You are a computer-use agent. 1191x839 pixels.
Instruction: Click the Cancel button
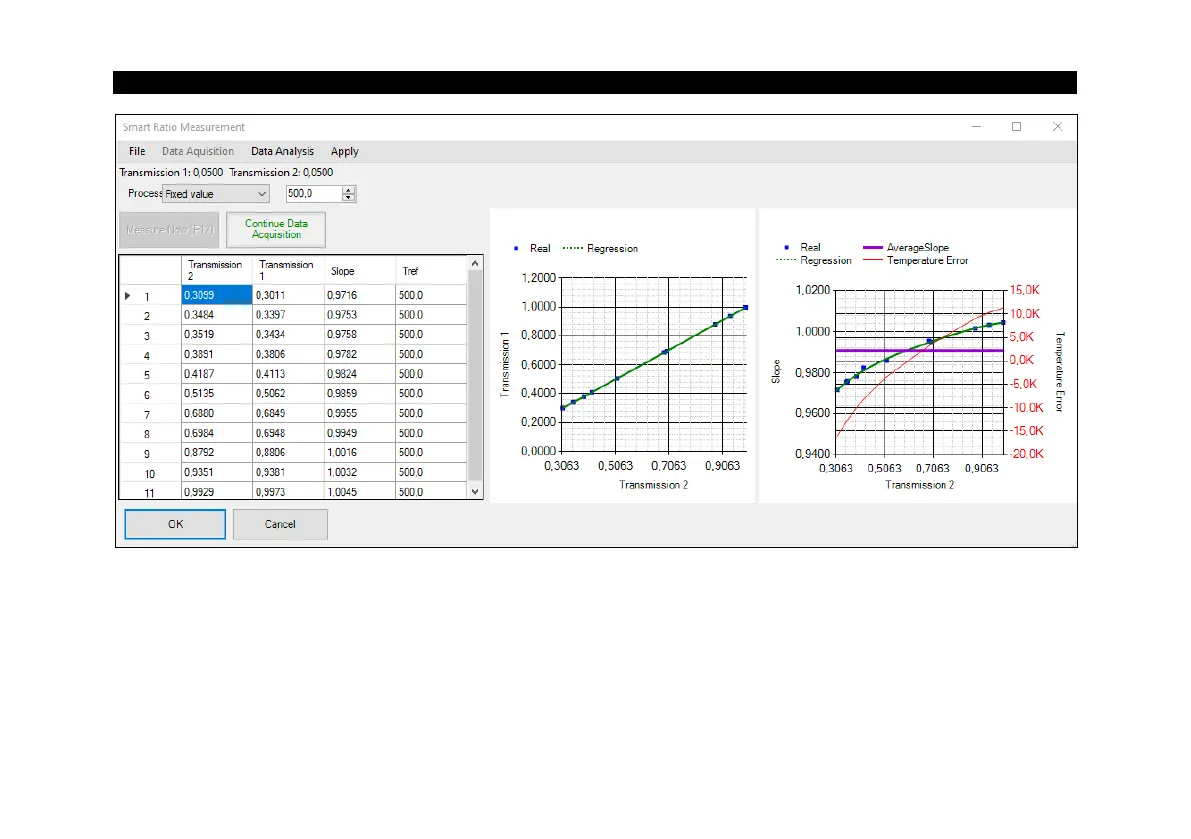pos(280,524)
